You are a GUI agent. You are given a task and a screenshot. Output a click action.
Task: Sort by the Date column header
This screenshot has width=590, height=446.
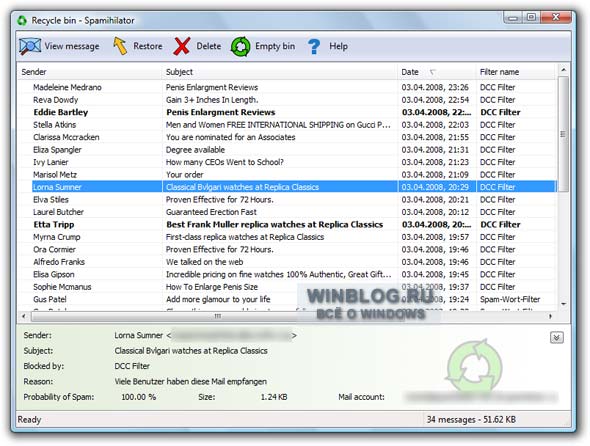point(436,72)
